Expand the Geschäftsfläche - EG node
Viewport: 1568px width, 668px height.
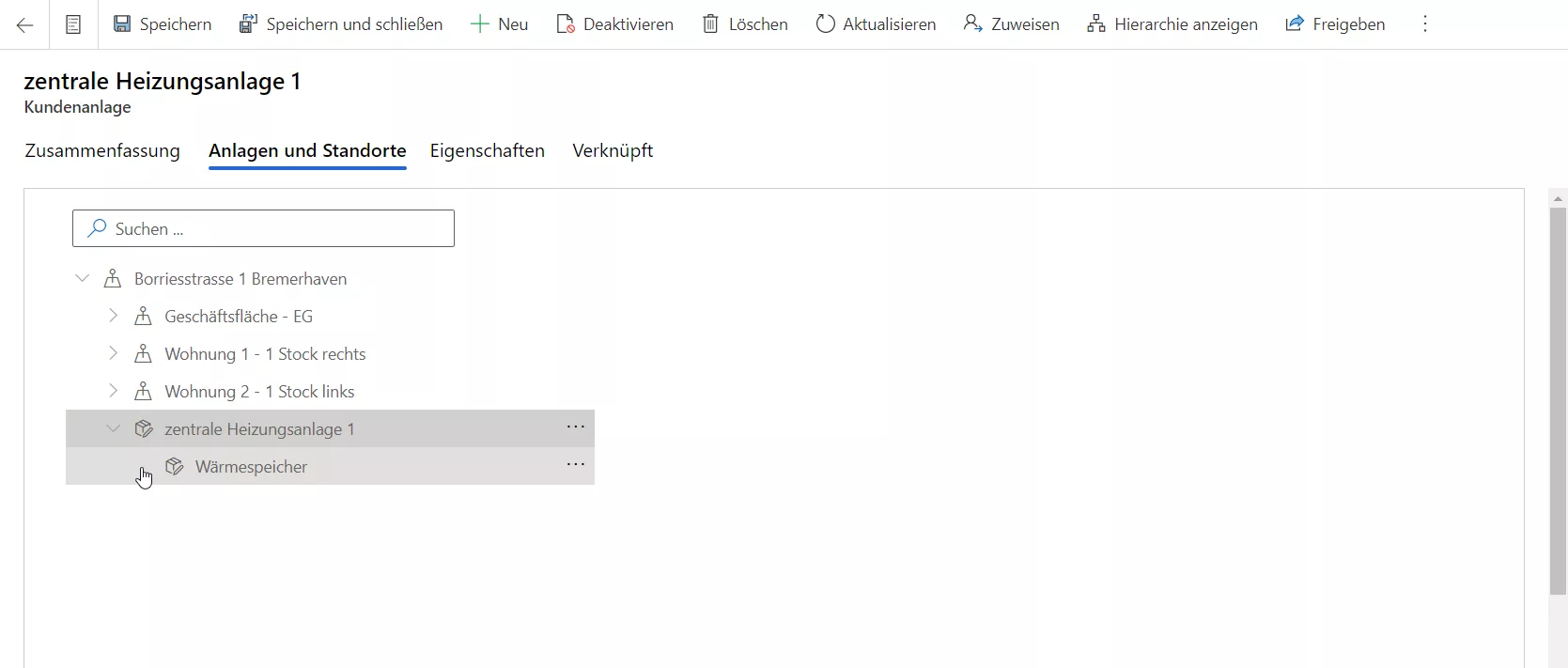click(x=114, y=317)
